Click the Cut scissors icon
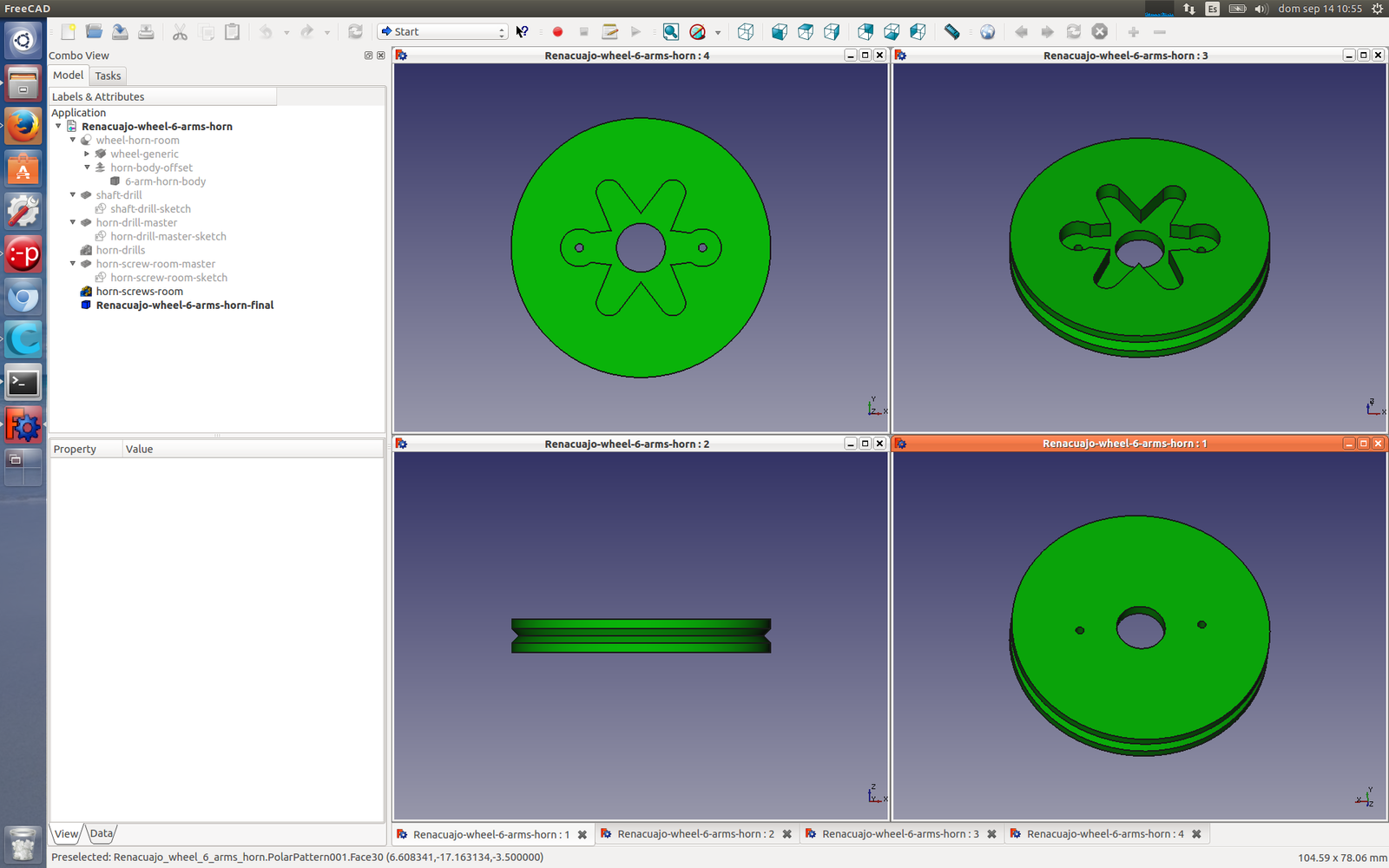Screen dimensions: 1389x868 pos(180,32)
